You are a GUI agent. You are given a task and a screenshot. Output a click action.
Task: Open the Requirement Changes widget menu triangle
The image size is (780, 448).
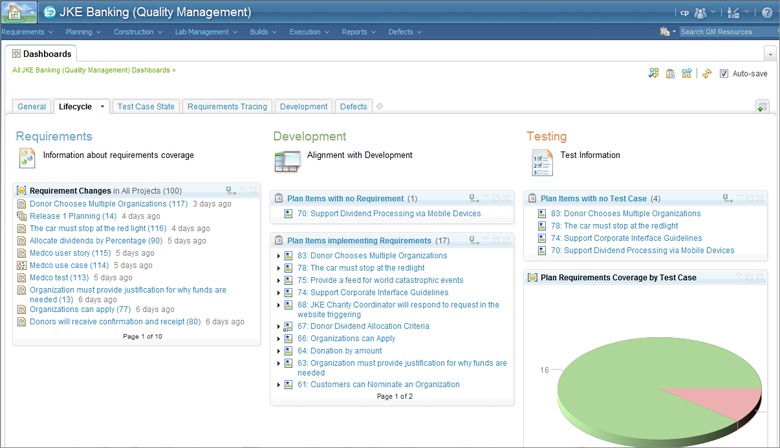coord(242,190)
